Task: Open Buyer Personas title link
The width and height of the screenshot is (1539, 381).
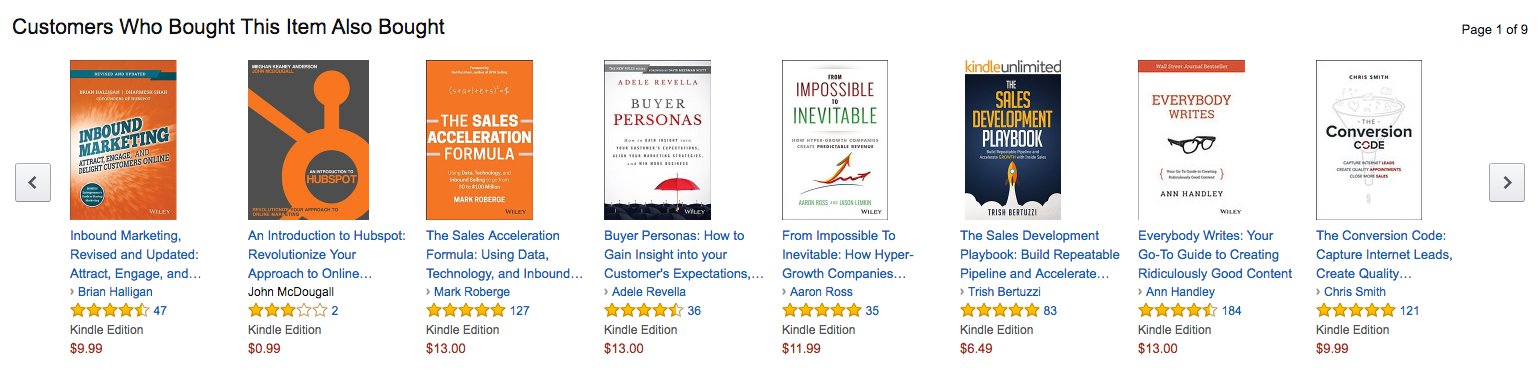Action: click(x=684, y=255)
